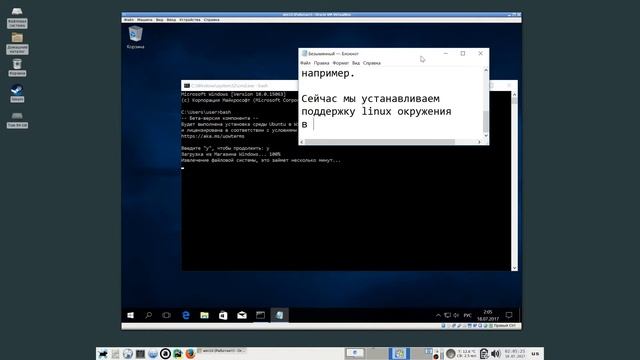Switch to highlighted workspace in host pager
Image resolution: width=640 pixels, height=360 pixels.
(399, 353)
